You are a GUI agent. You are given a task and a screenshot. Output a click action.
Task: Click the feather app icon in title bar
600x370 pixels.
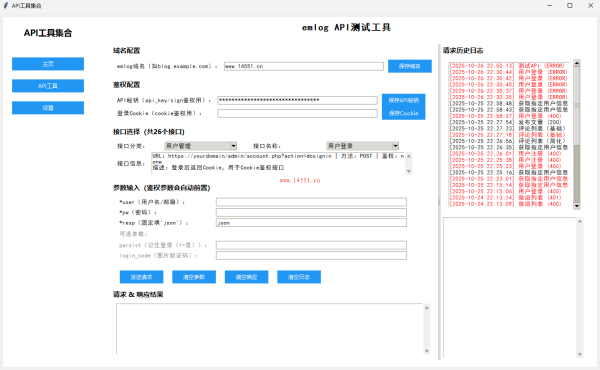5,5
